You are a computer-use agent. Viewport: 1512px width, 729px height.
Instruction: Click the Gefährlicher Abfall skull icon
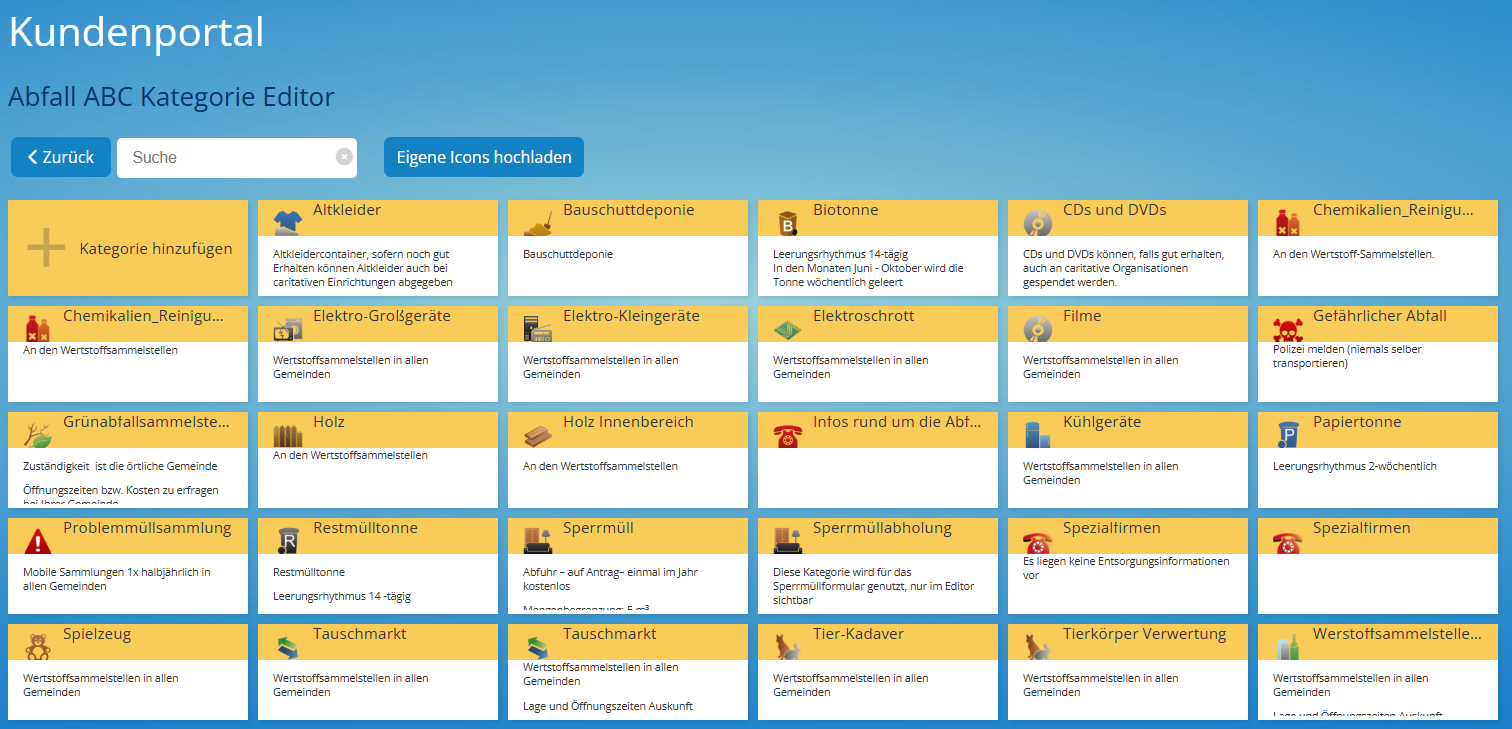[1287, 328]
